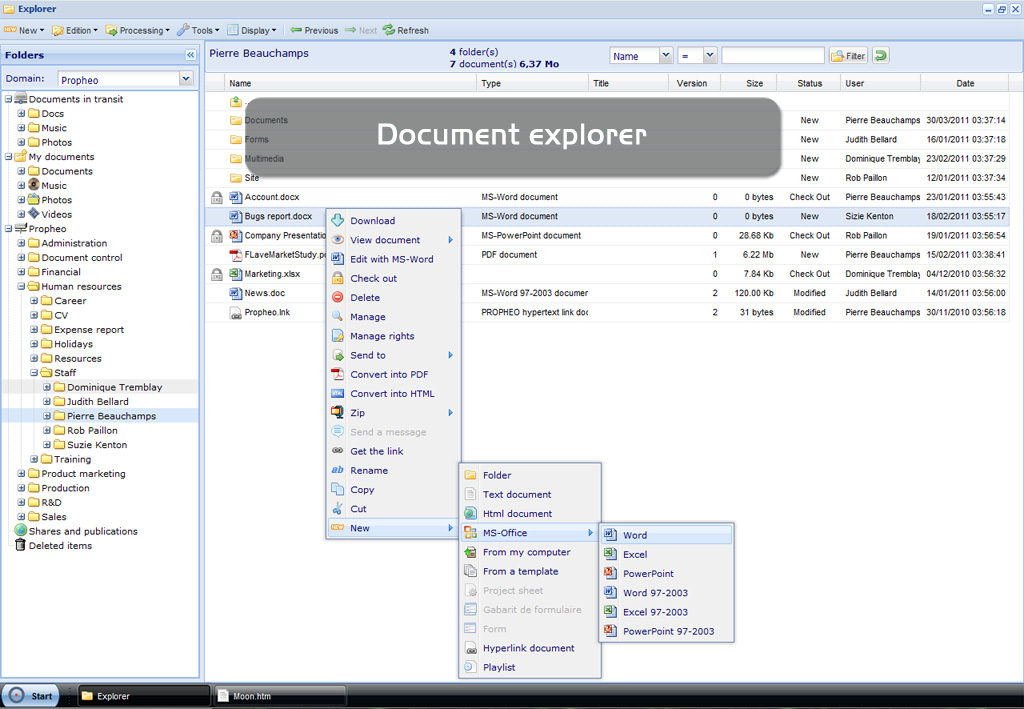Click the filter value text field
The image size is (1024, 709).
773,56
